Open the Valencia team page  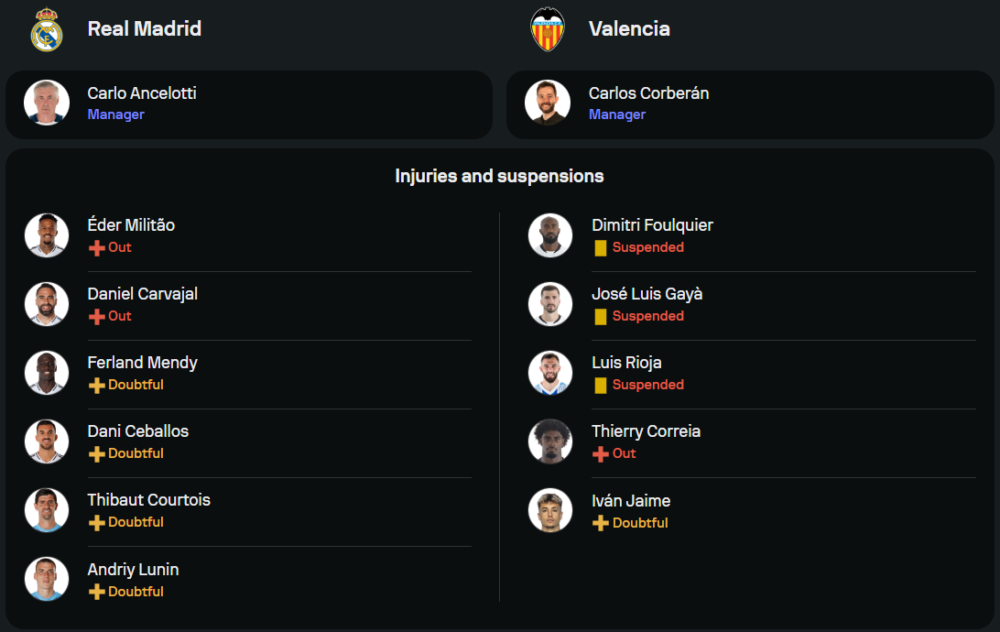click(x=629, y=29)
